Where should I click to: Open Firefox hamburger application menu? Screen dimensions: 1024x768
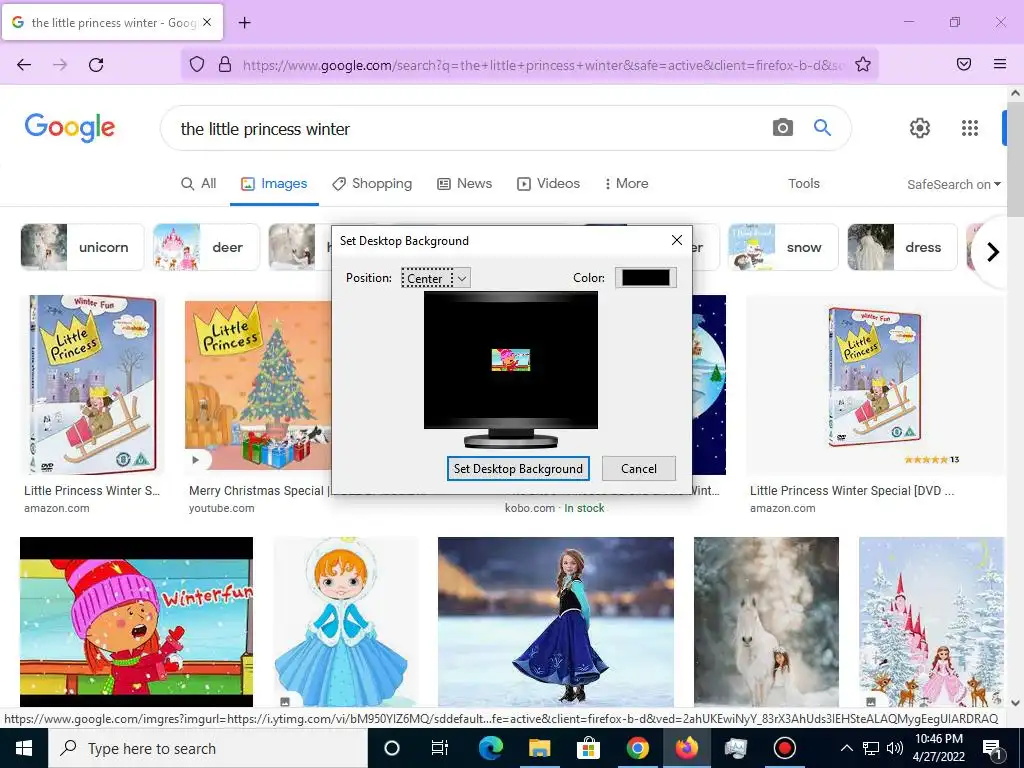[1000, 64]
